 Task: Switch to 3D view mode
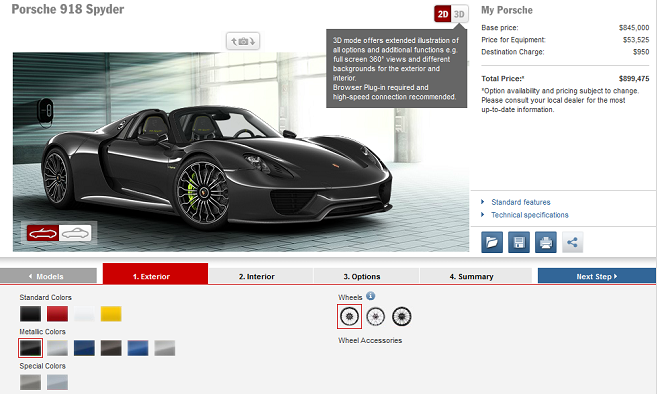(459, 14)
